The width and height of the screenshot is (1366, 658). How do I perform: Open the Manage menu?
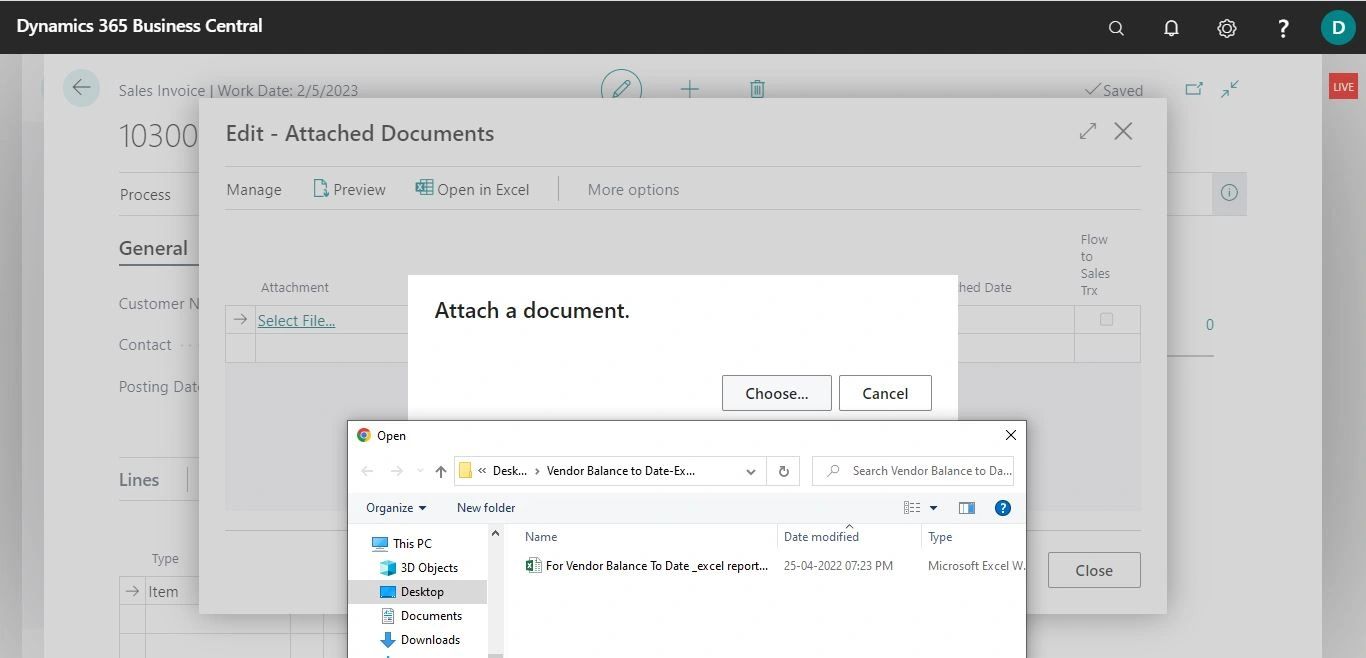253,188
